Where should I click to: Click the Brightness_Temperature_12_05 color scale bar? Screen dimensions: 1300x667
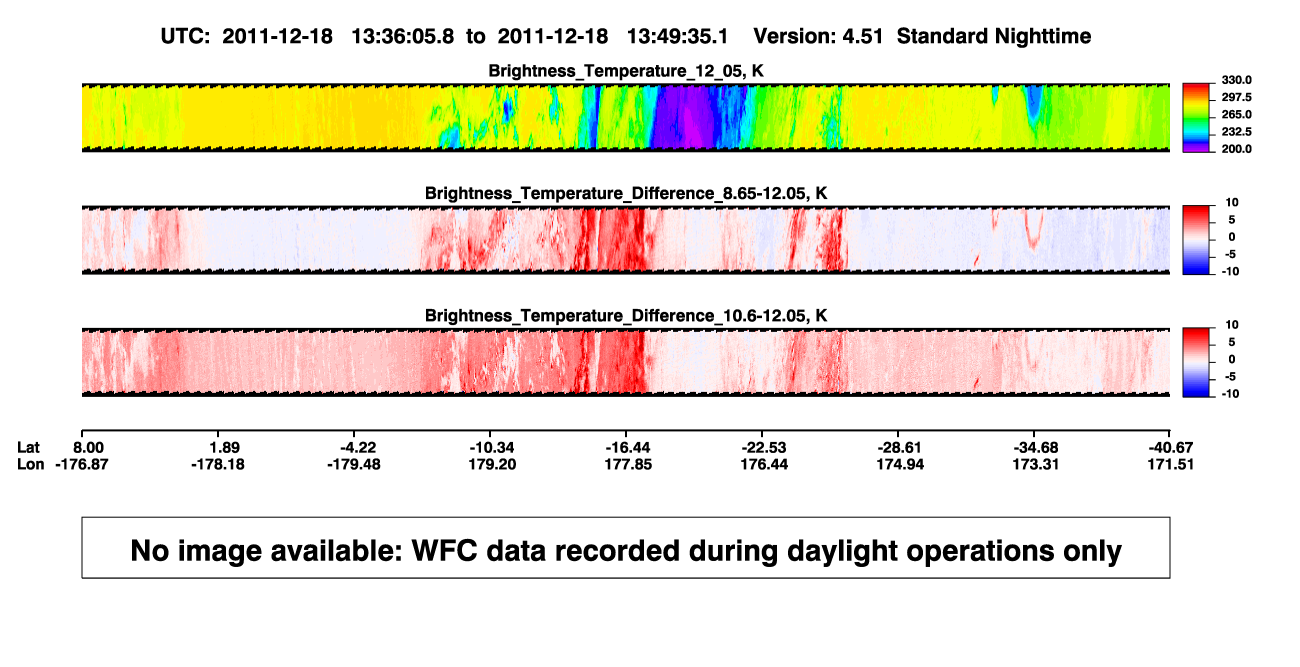(1197, 118)
